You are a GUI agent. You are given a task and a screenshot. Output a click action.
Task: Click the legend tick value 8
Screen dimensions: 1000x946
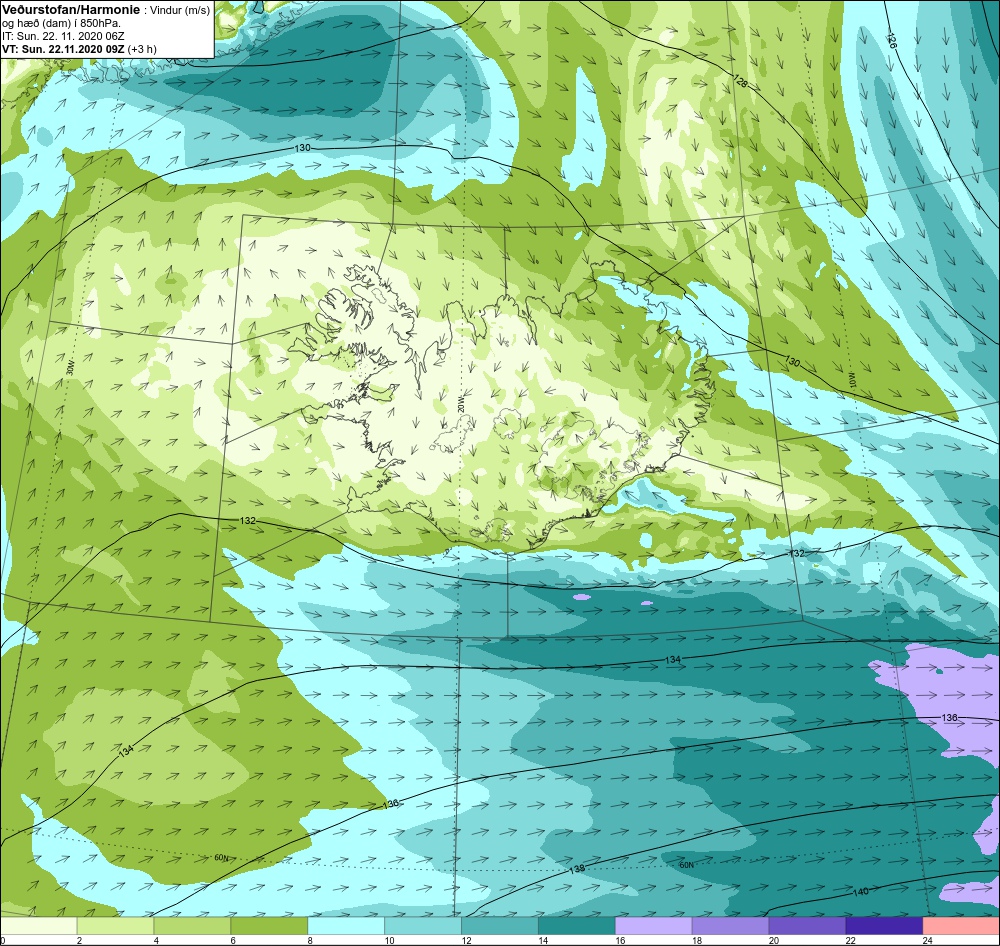point(308,940)
